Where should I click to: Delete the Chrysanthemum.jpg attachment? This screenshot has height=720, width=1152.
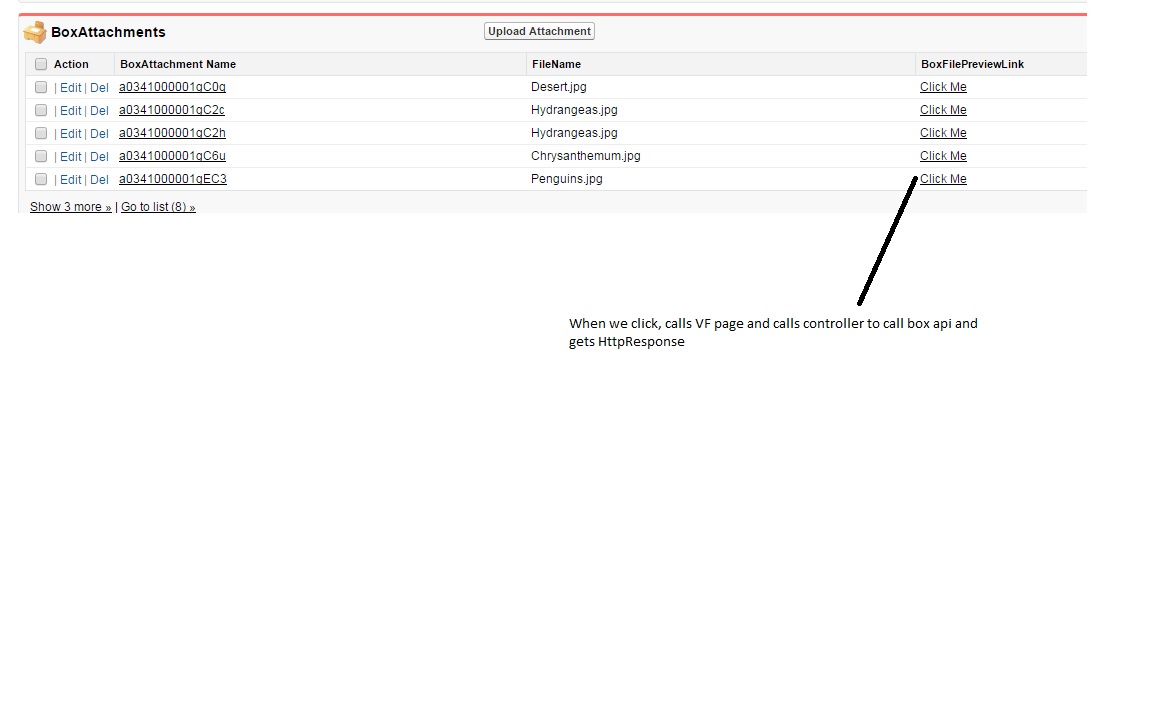[x=99, y=156]
